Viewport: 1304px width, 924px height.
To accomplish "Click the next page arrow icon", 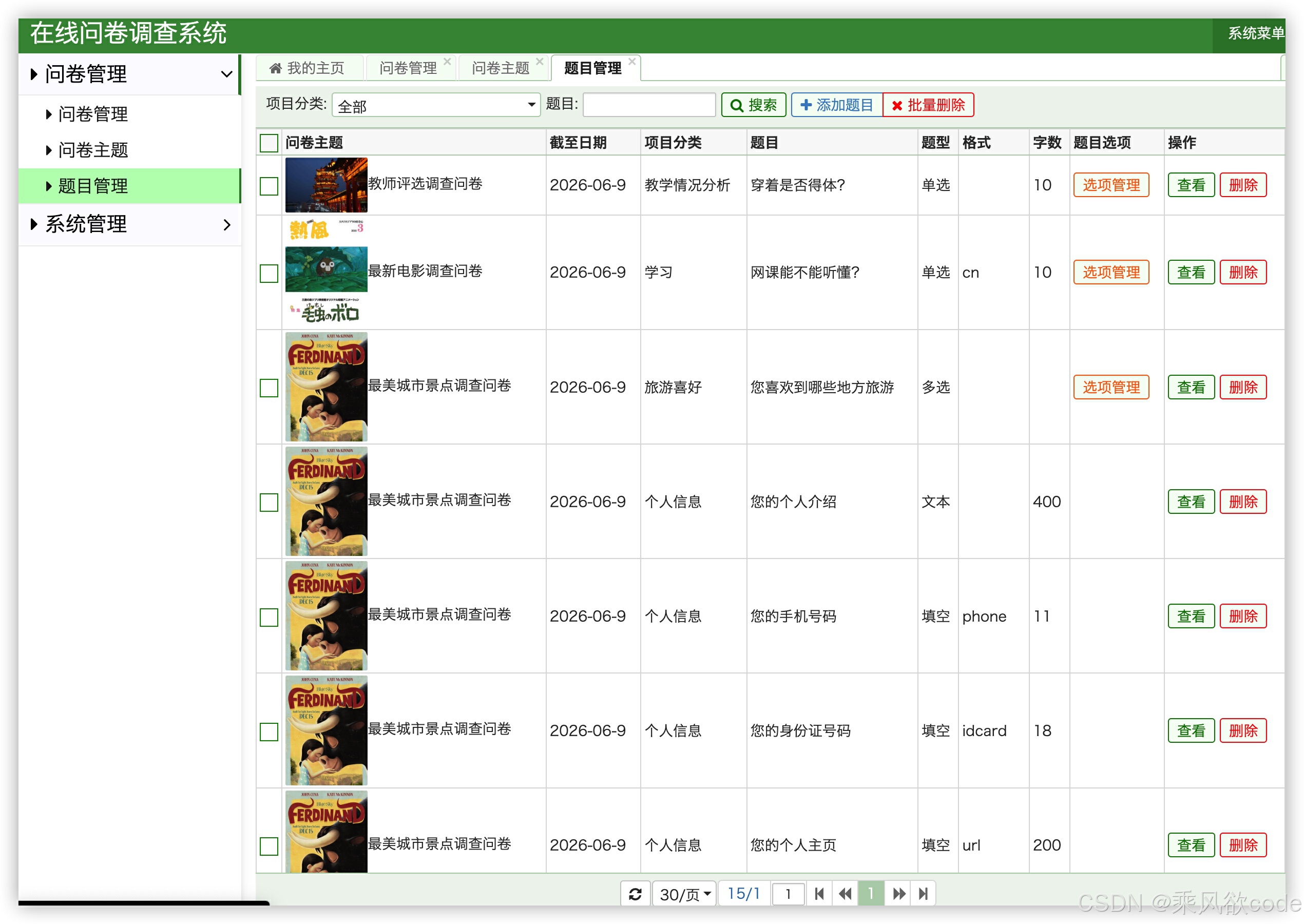I will pos(898,893).
